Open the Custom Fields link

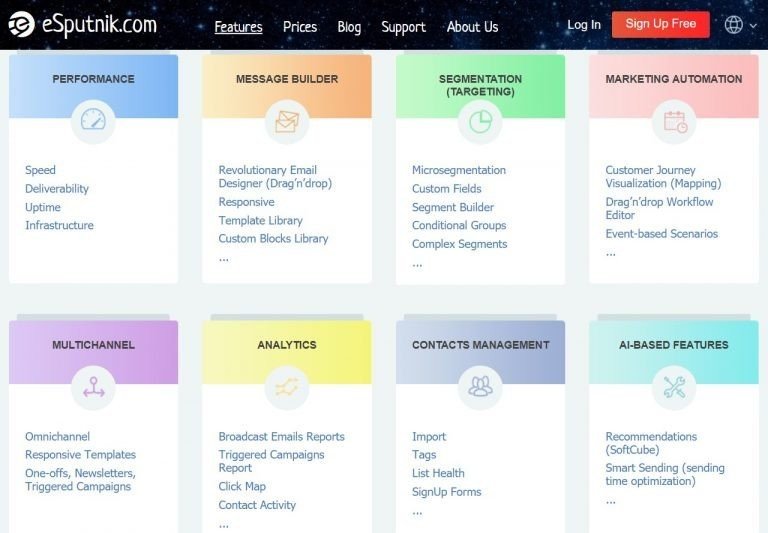coord(447,189)
